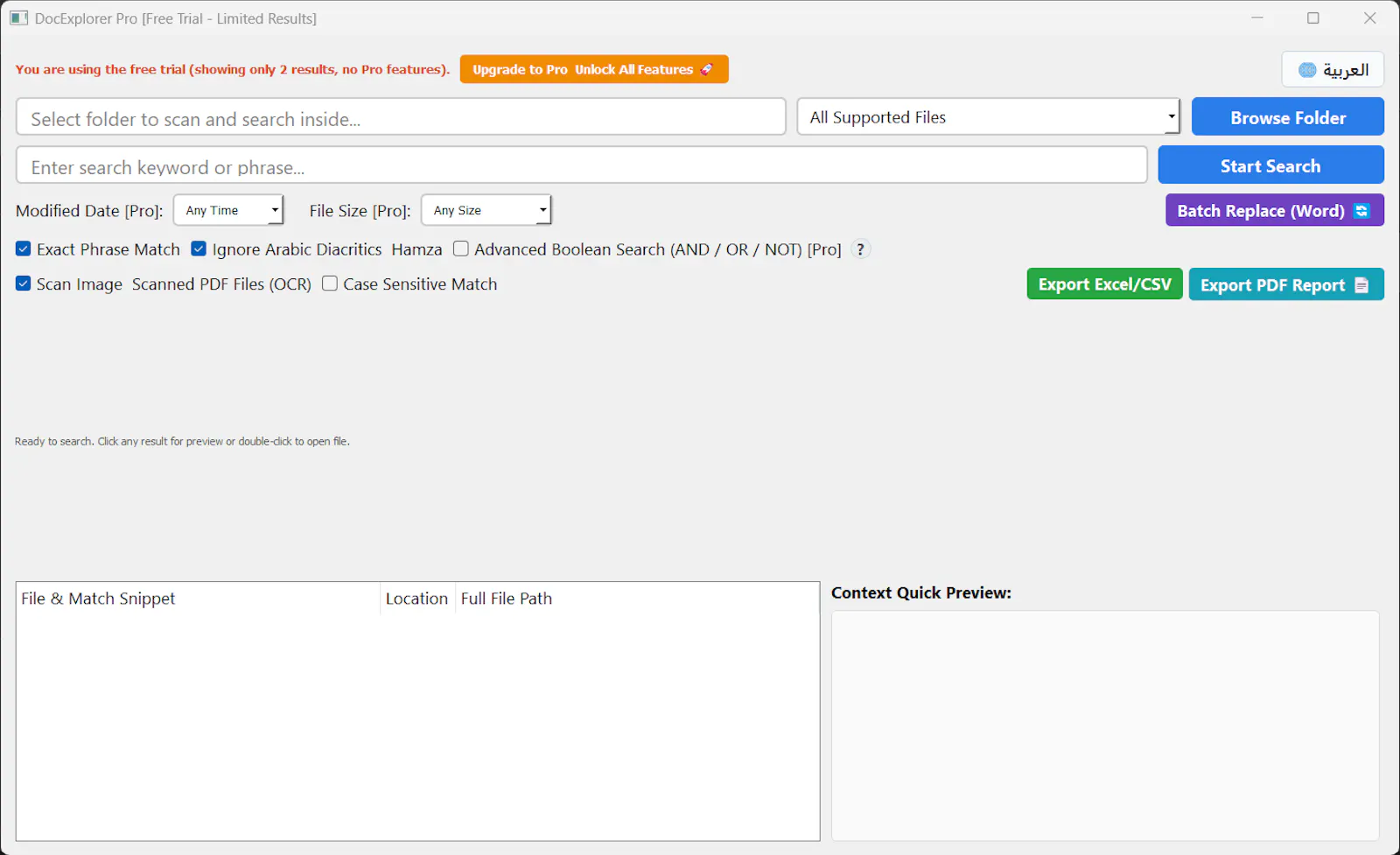The height and width of the screenshot is (855, 1400).
Task: Open the All Supported Files type dropdown
Action: click(989, 117)
